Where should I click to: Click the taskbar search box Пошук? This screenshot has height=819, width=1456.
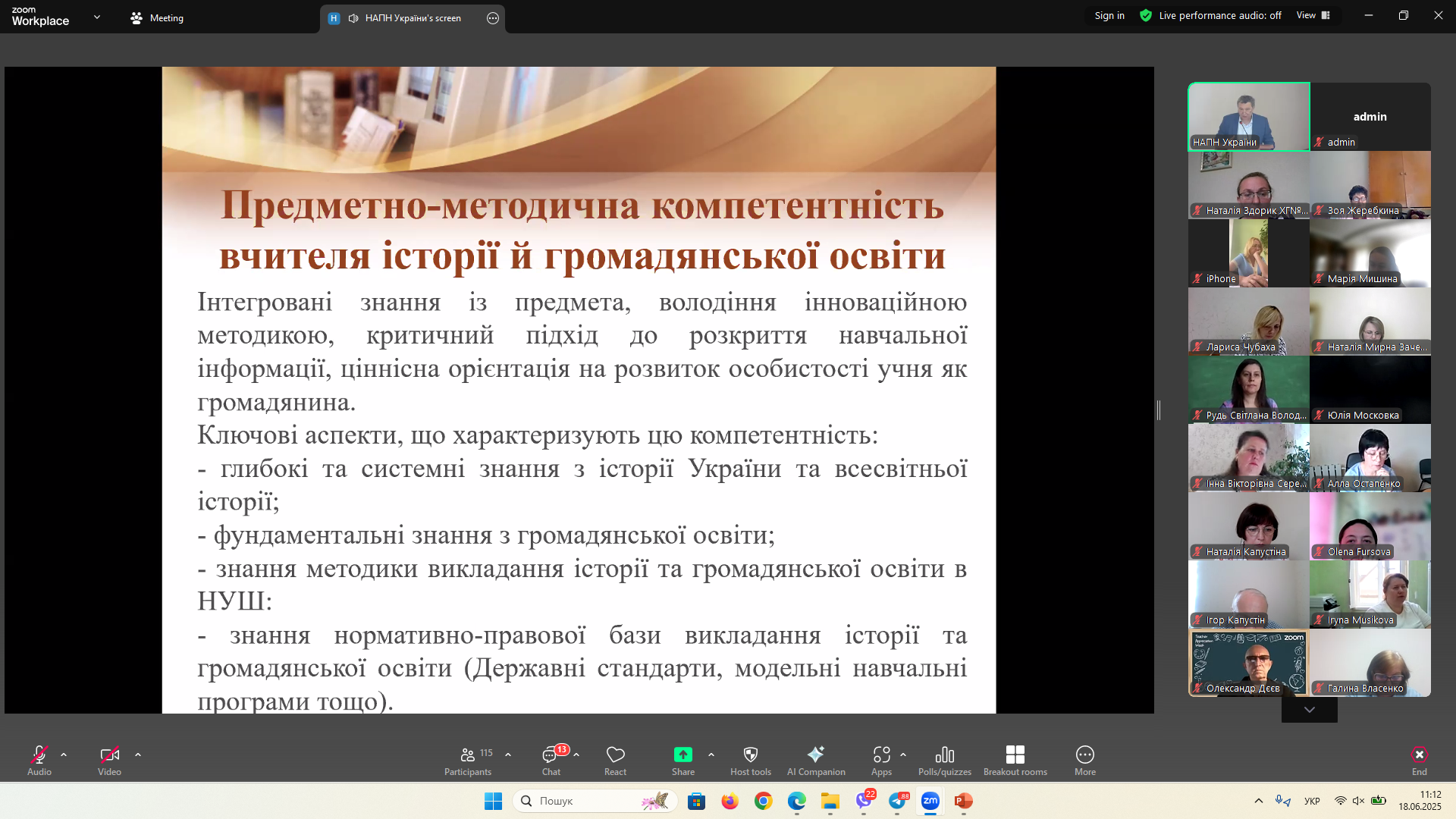(x=595, y=801)
